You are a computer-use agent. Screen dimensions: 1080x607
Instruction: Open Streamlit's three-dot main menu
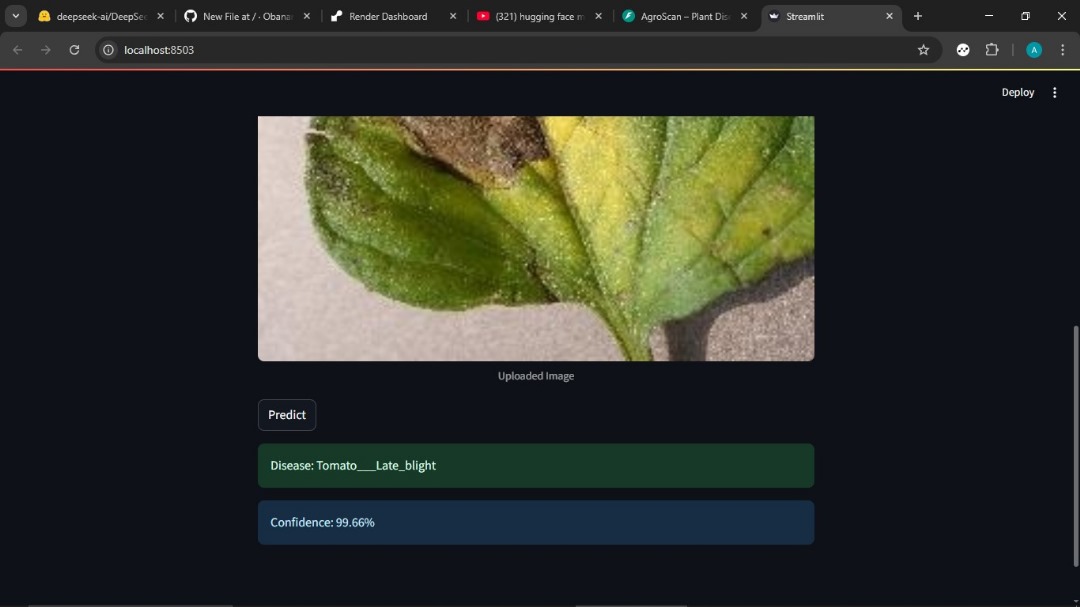point(1055,92)
